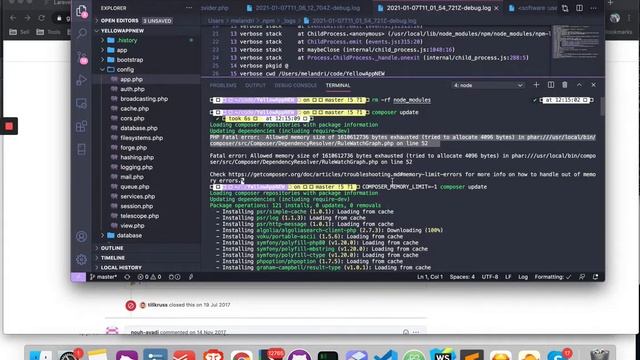This screenshot has height=360, width=640.
Task: Click the terminal scrollbar
Action: tap(602, 106)
